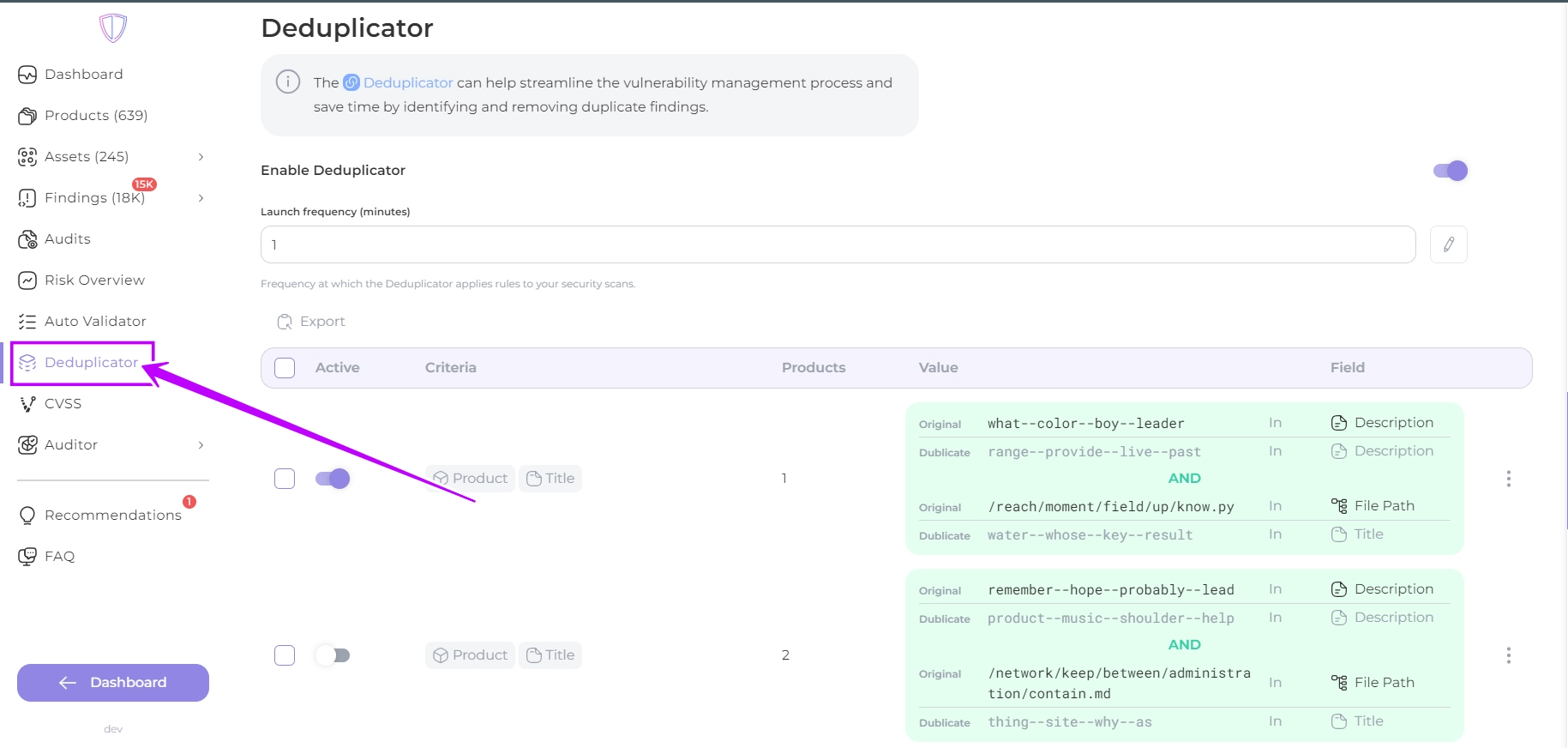Expand the Assets (245) submenu chevron
The image size is (1568, 748).
[201, 156]
